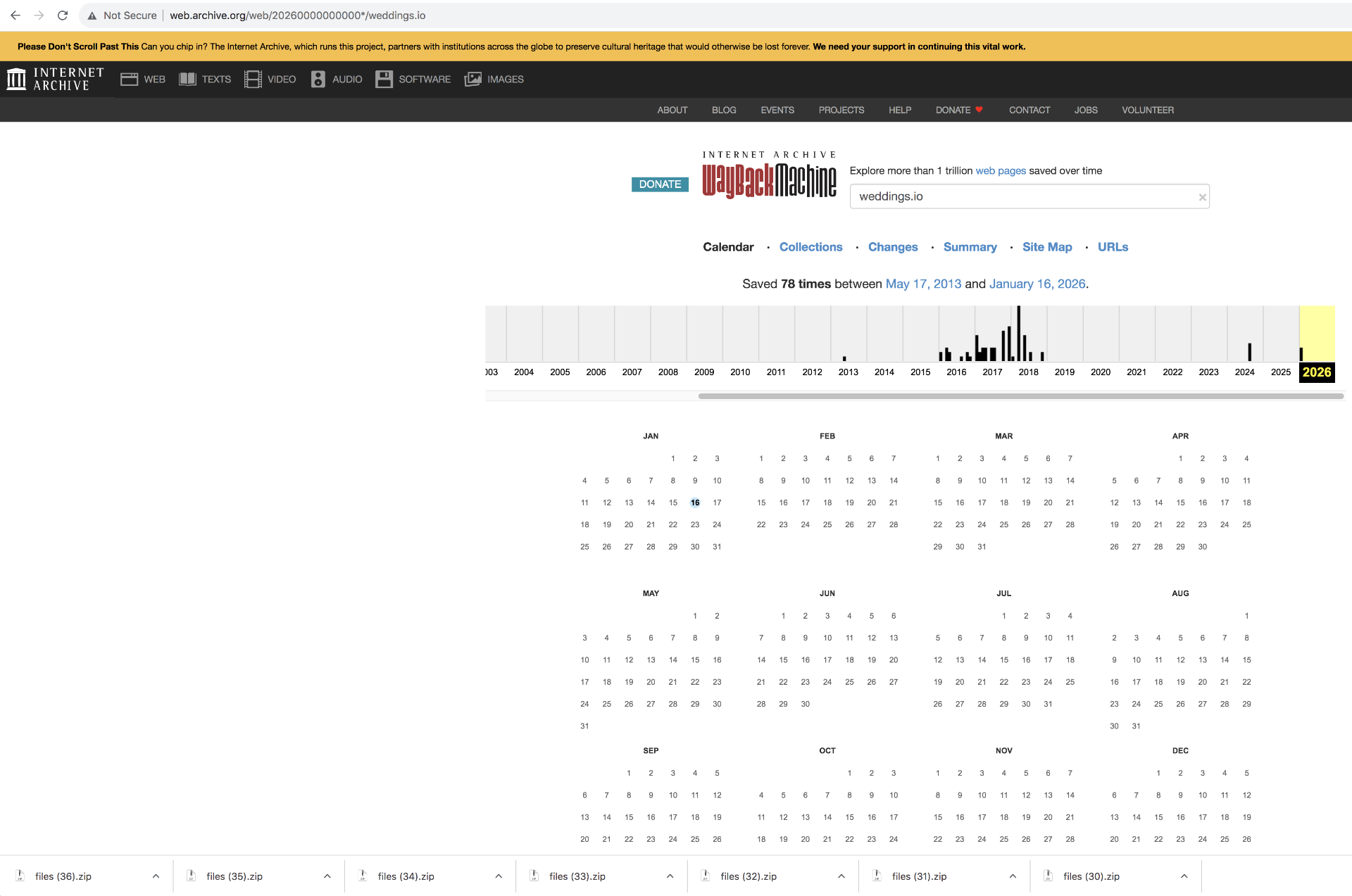The width and height of the screenshot is (1352, 896).
Task: Click the browser forward arrow
Action: [39, 15]
